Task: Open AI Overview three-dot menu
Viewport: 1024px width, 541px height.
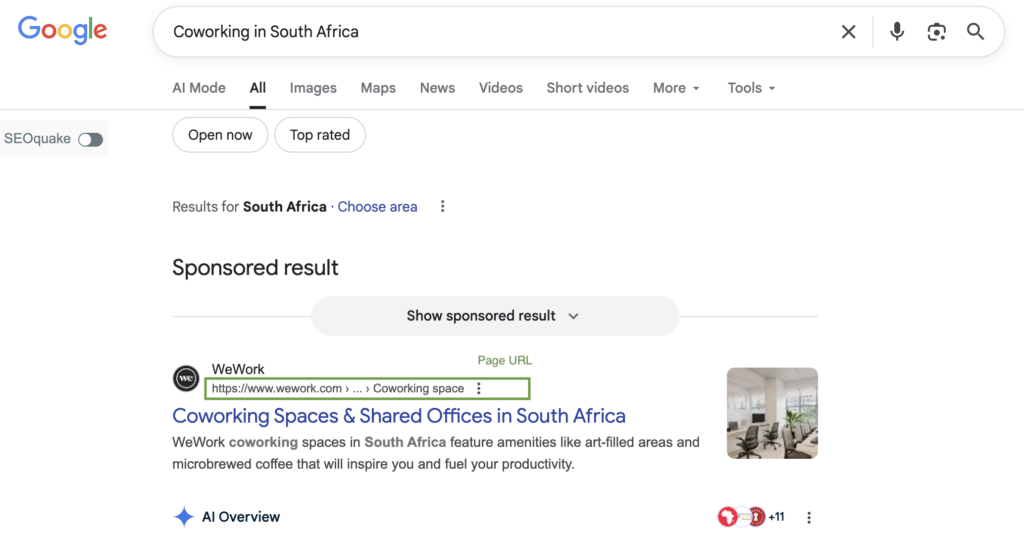Action: pos(809,518)
